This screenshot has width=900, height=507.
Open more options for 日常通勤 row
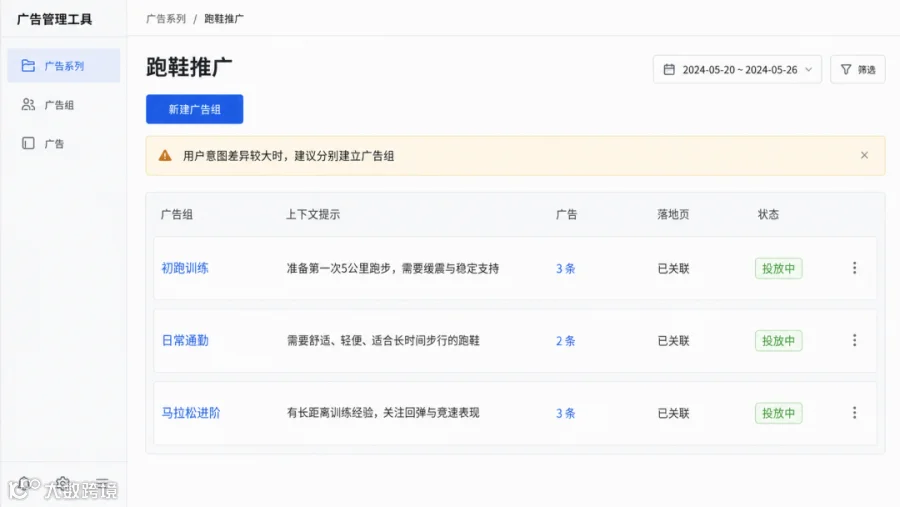[854, 340]
